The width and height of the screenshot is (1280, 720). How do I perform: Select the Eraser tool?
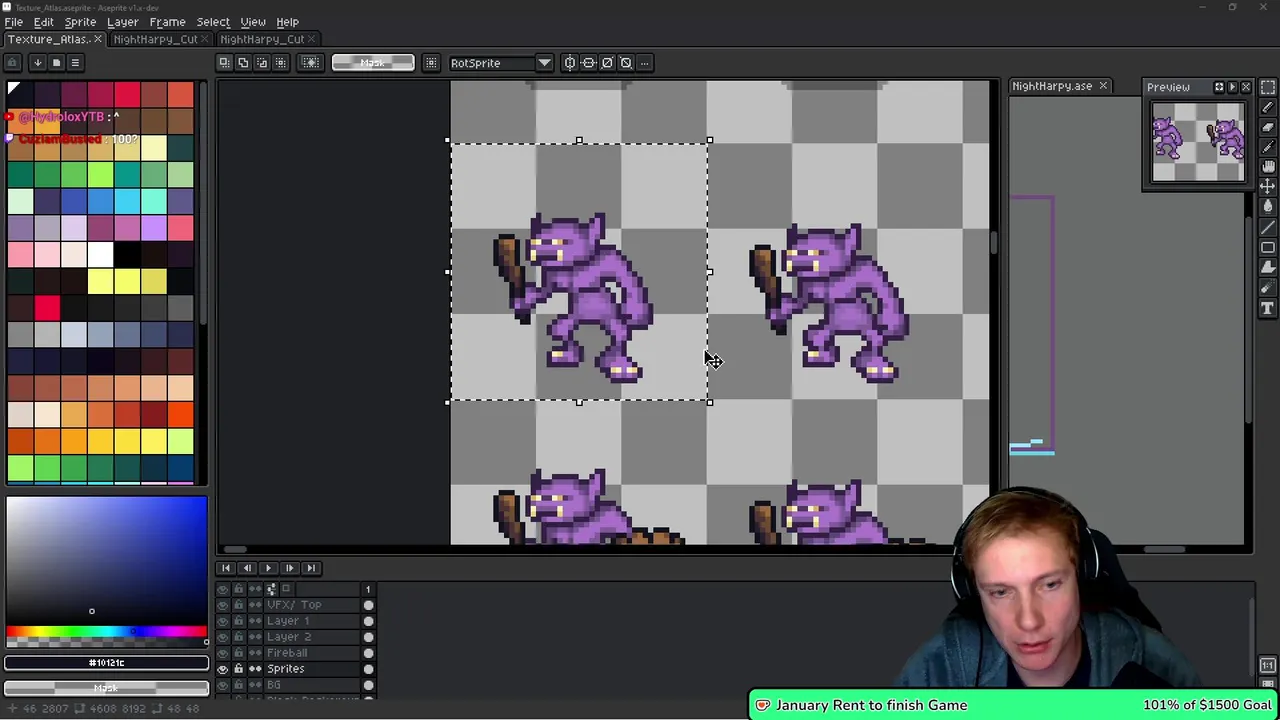pos(1268,127)
